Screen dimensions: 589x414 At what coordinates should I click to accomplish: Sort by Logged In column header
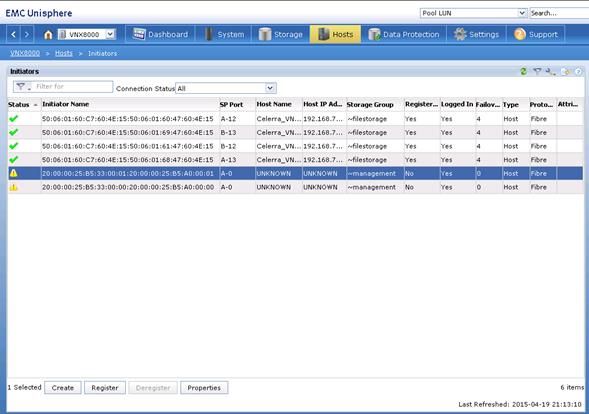(457, 104)
